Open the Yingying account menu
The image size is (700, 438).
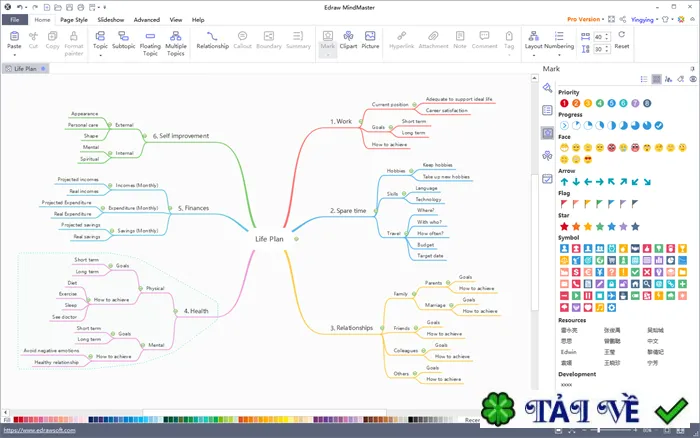coord(644,20)
